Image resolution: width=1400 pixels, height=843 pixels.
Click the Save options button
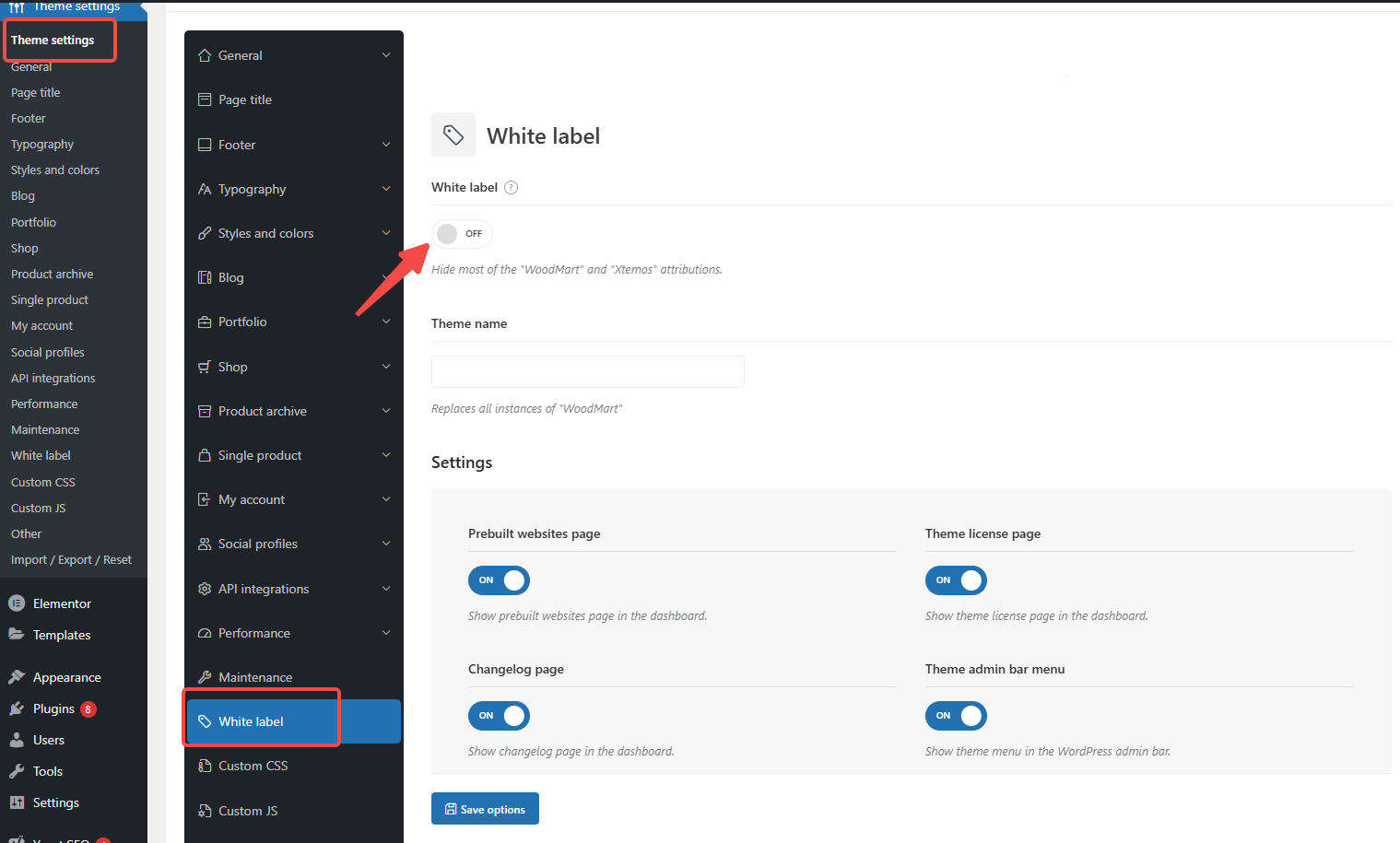(485, 809)
